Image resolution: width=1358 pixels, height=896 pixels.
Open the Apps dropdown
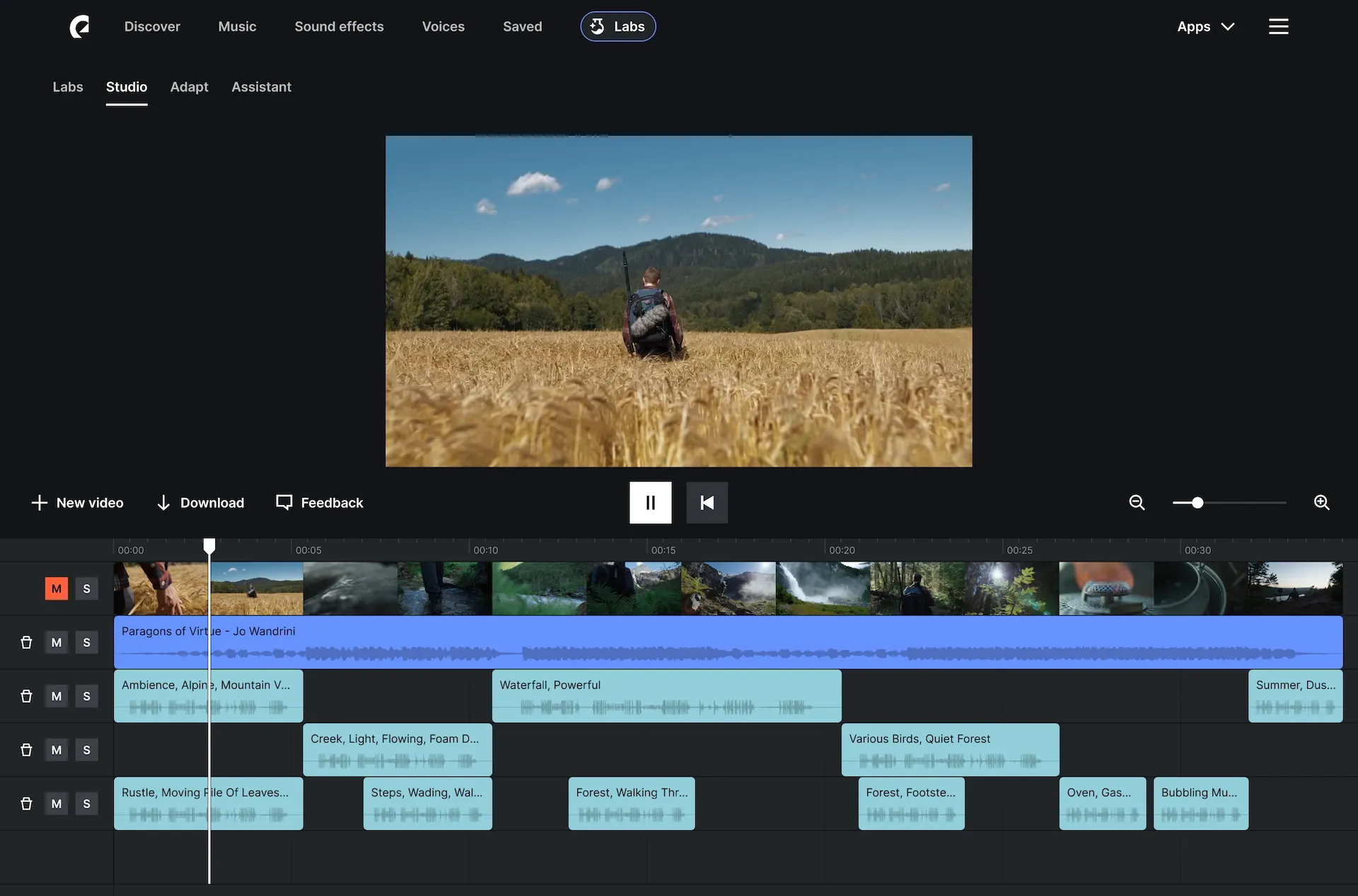[1206, 26]
